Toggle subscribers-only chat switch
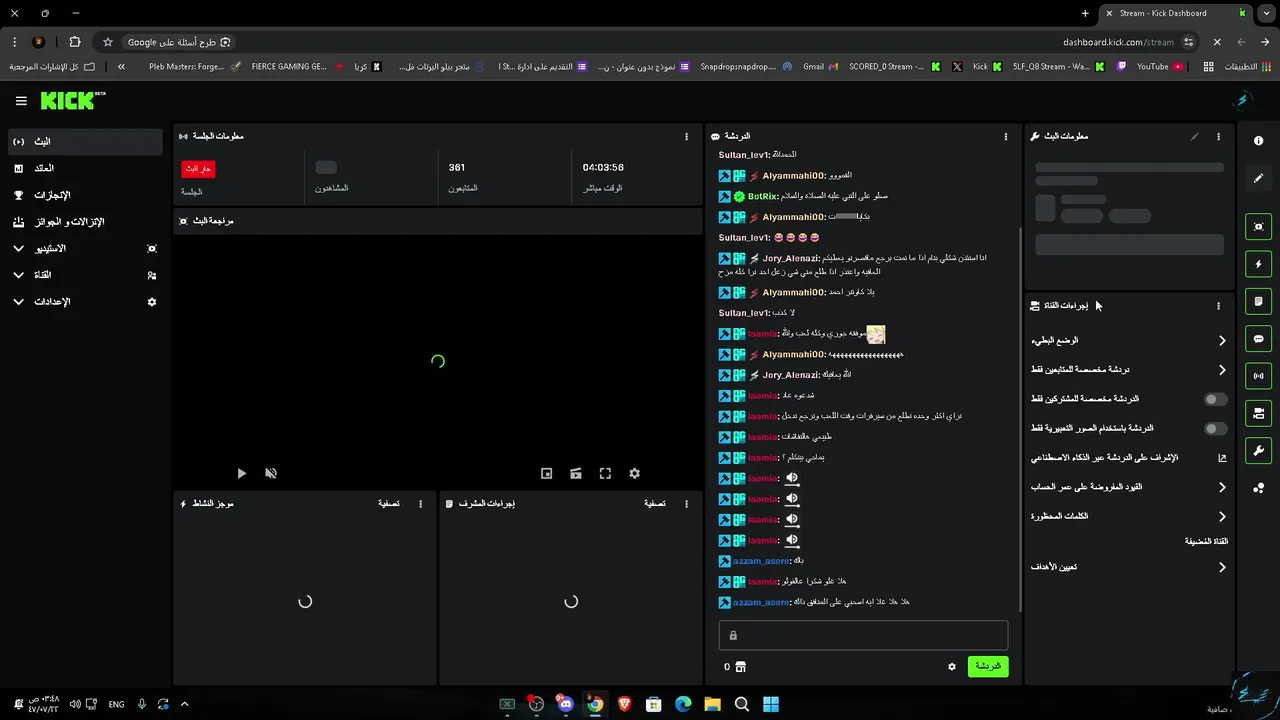Viewport: 1280px width, 720px height. coord(1214,399)
